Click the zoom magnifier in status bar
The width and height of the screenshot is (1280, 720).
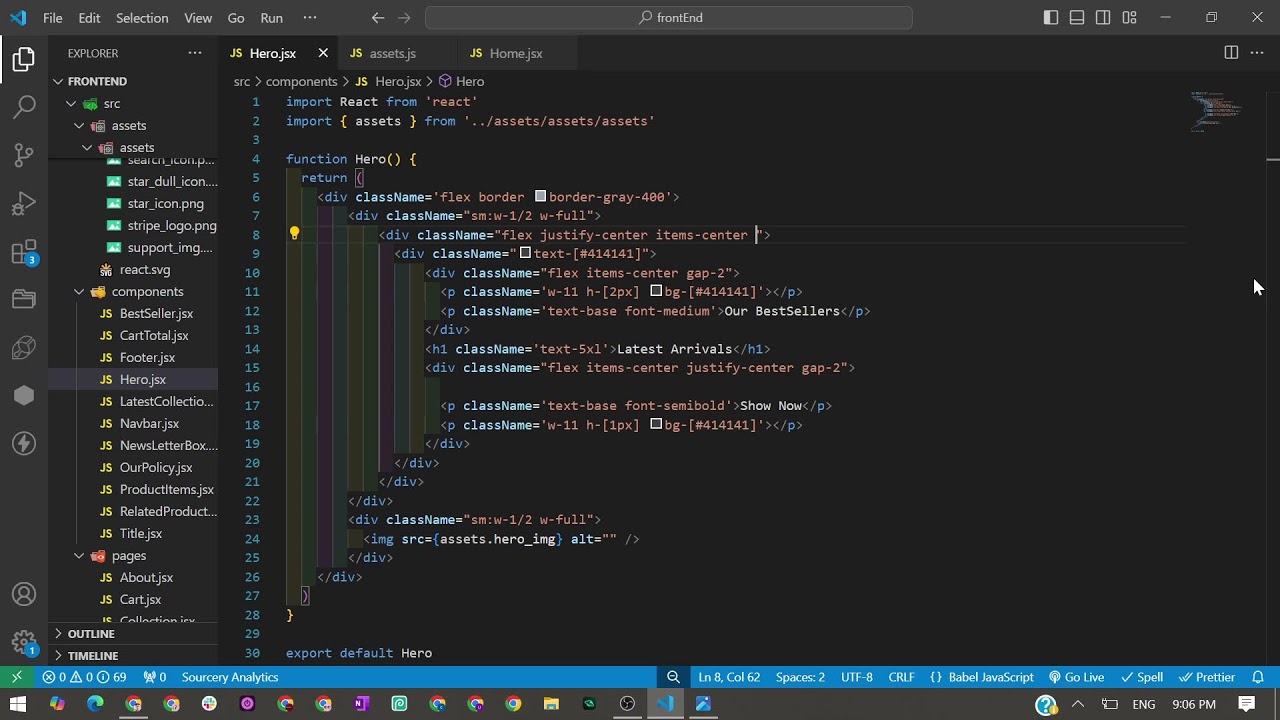coord(674,677)
